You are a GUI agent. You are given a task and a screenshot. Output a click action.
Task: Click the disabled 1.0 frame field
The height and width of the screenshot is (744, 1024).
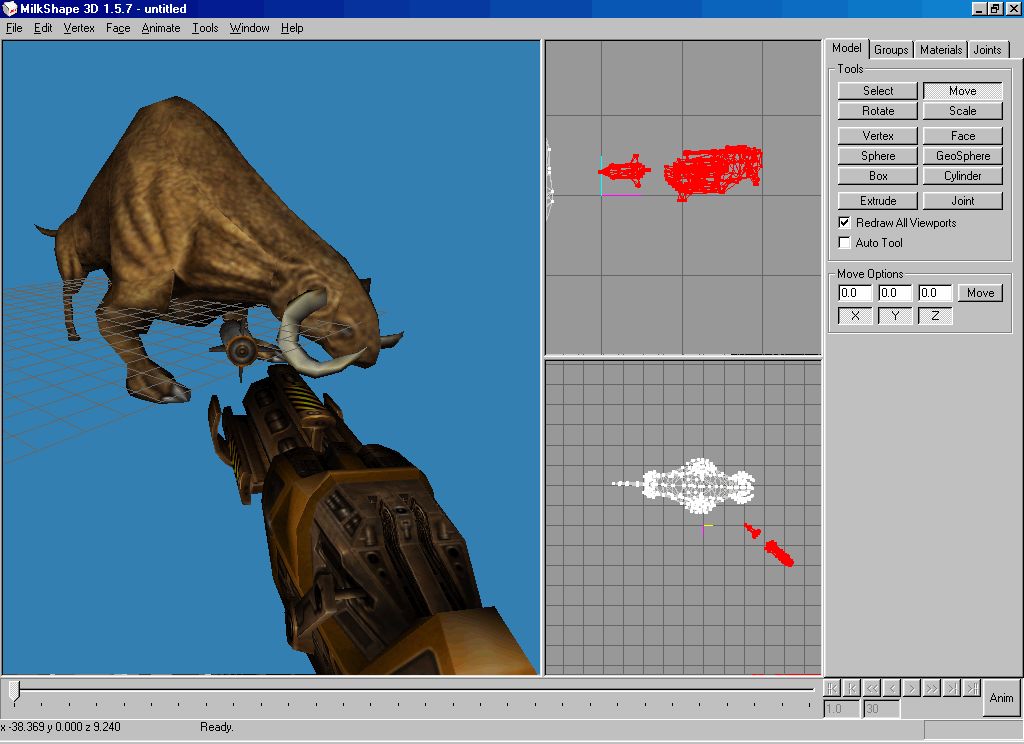841,709
